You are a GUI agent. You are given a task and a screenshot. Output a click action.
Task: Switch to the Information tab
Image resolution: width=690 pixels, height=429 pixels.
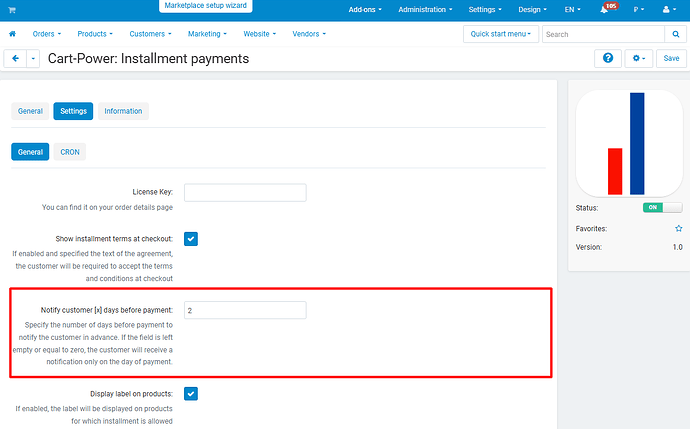click(x=123, y=111)
